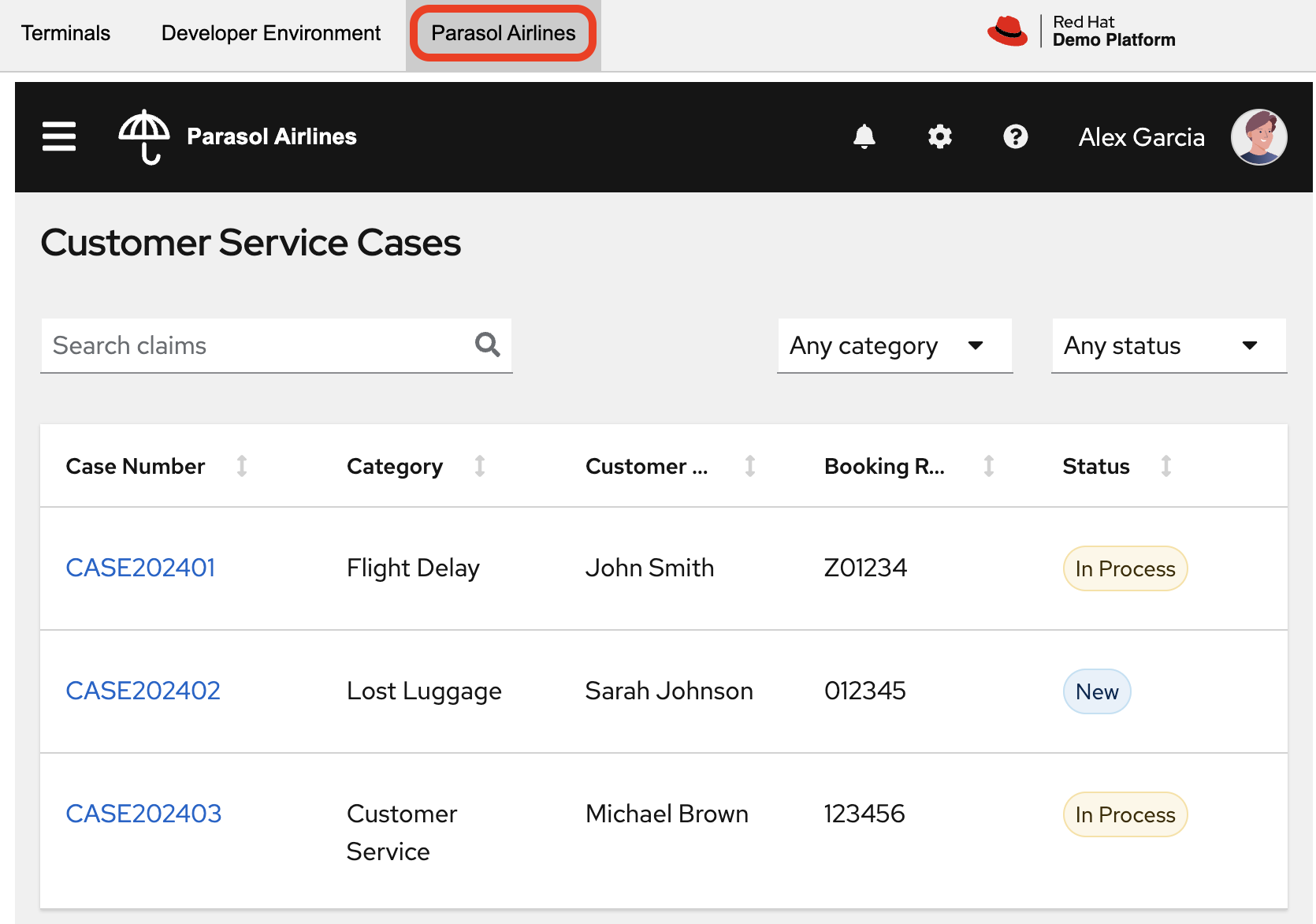Screen dimensions: 1316x924
Task: Sort by Status column arrows
Action: tap(1166, 466)
